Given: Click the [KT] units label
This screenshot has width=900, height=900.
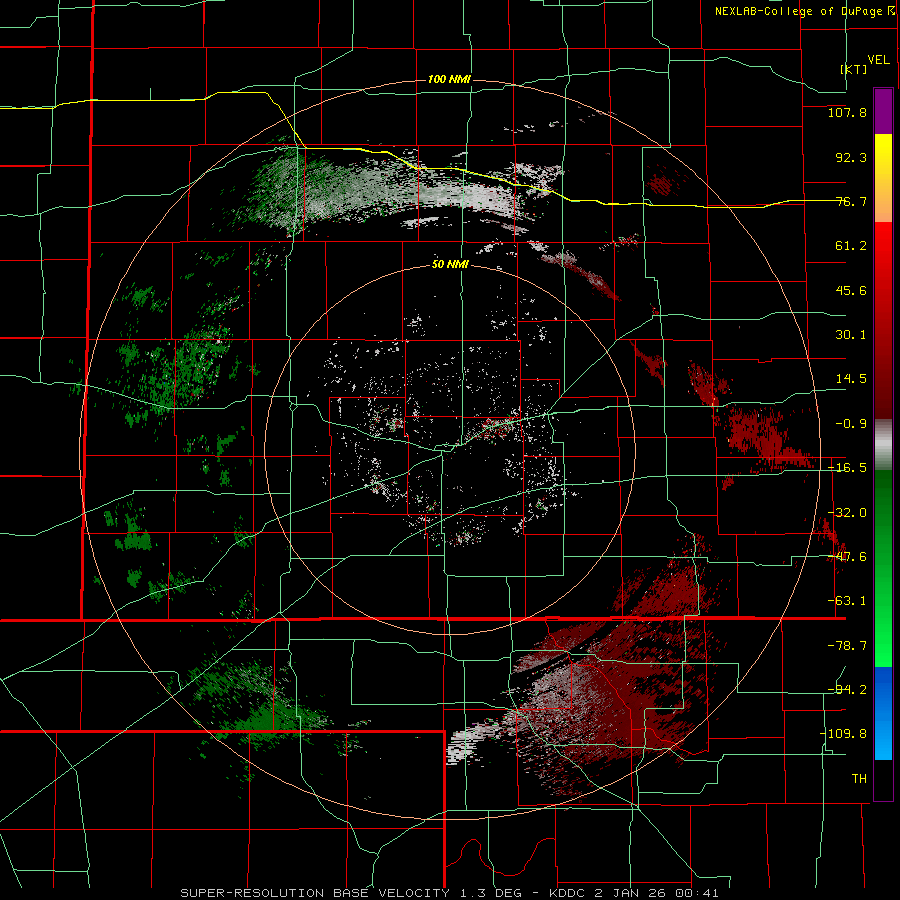Looking at the screenshot, I should (x=854, y=69).
